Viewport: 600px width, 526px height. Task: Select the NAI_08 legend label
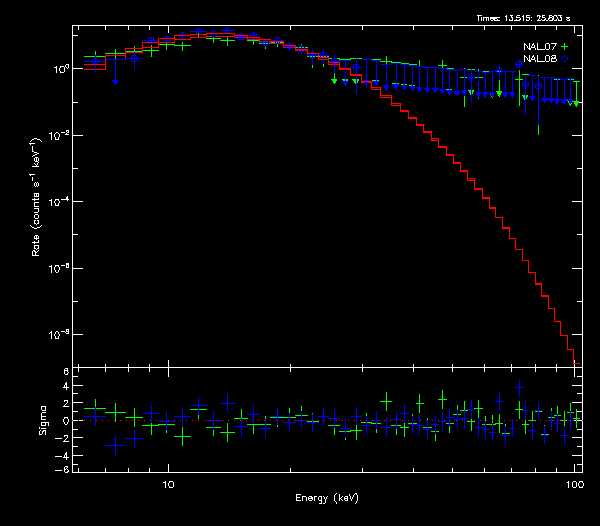pyautogui.click(x=540, y=59)
